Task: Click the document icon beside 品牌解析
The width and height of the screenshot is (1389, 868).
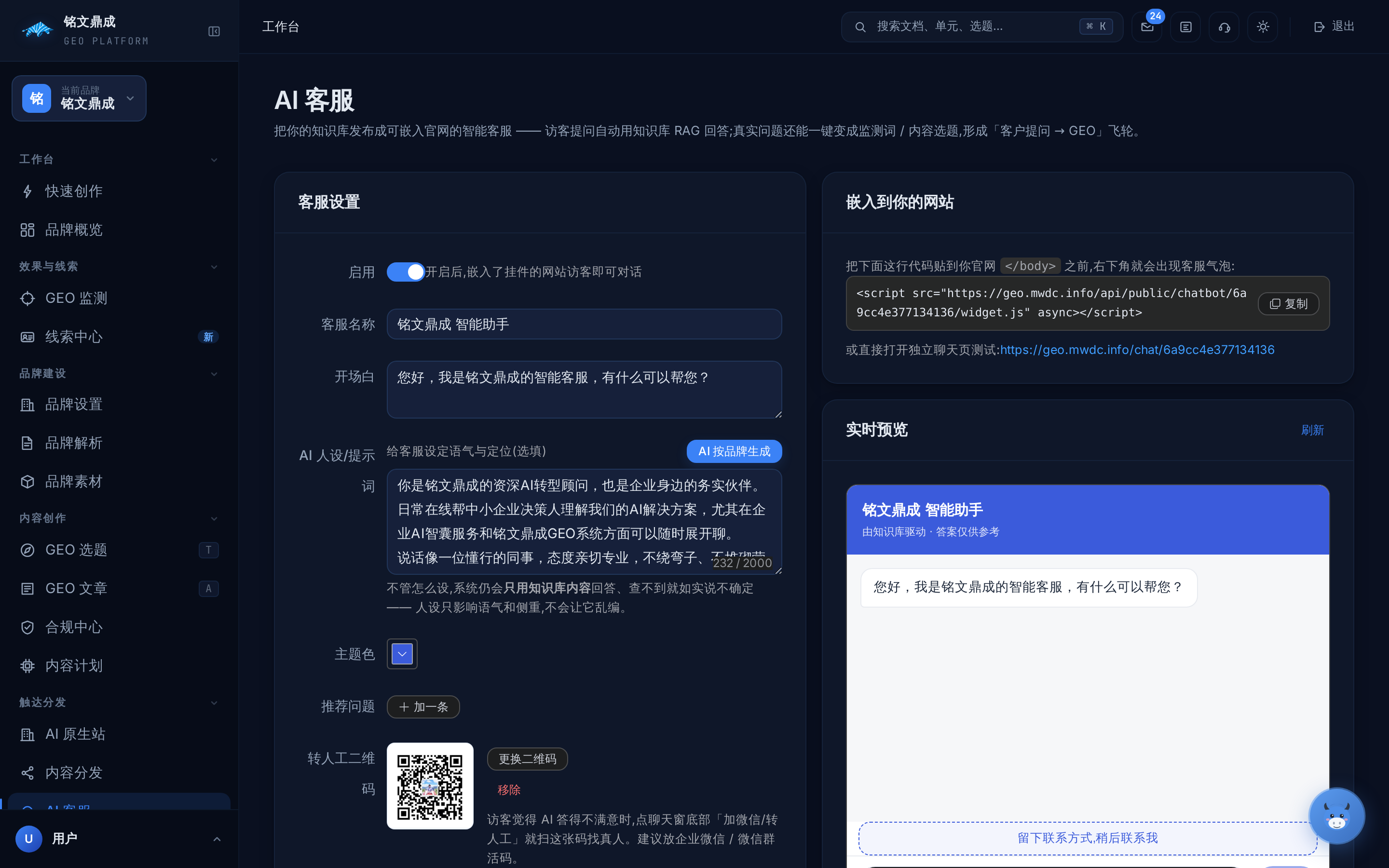Action: (27, 443)
